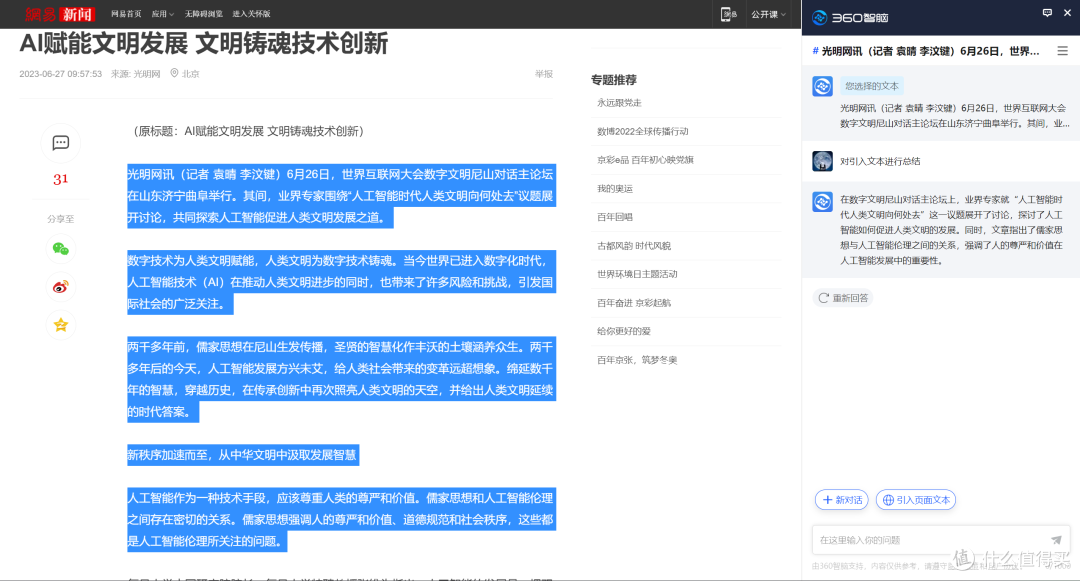Click the highlighted subheading 新秩序加速而至
The width and height of the screenshot is (1080, 581).
(x=242, y=454)
